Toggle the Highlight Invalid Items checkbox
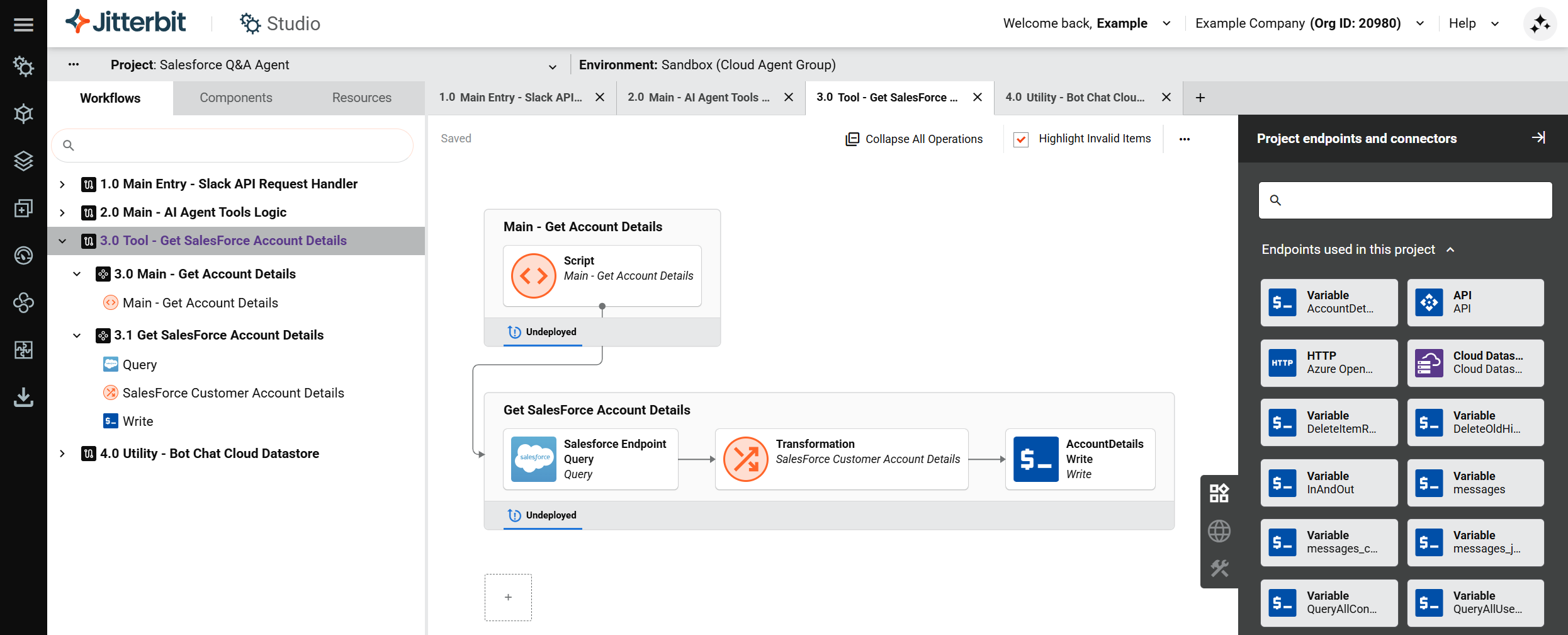Screen dimensions: 1568x635 pos(1021,139)
